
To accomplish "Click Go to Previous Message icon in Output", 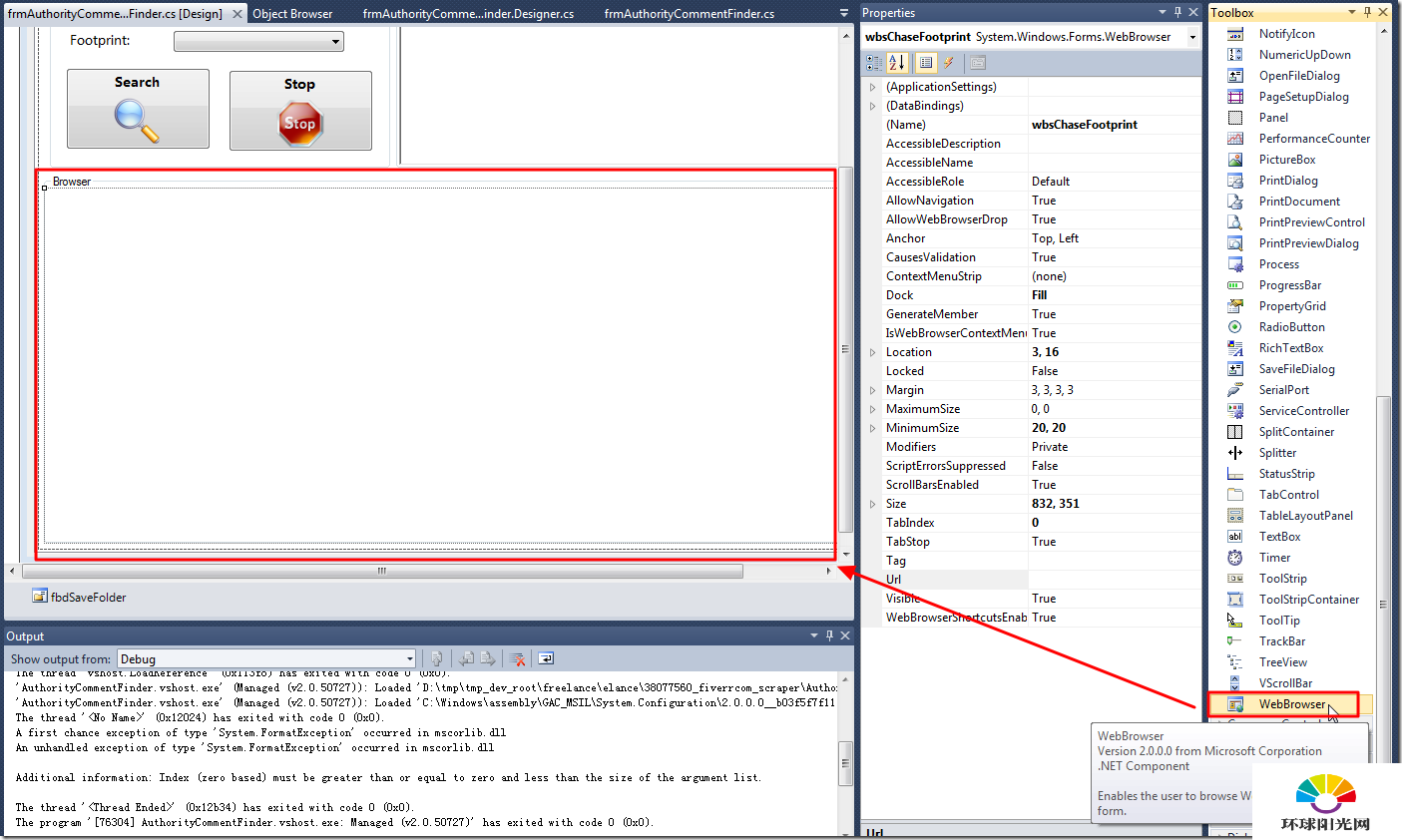I will [466, 658].
